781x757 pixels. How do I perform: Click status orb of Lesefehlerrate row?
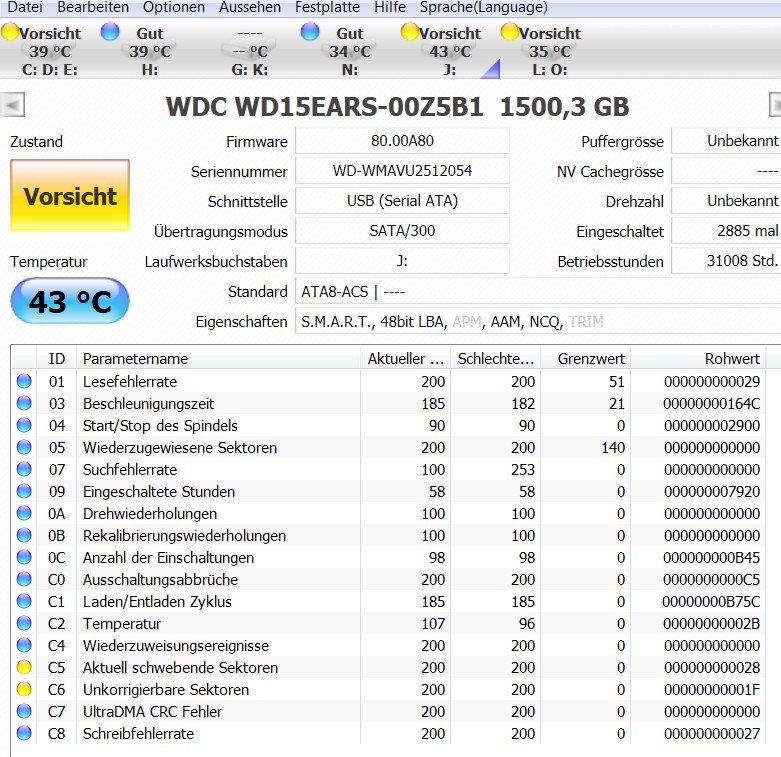click(x=24, y=381)
